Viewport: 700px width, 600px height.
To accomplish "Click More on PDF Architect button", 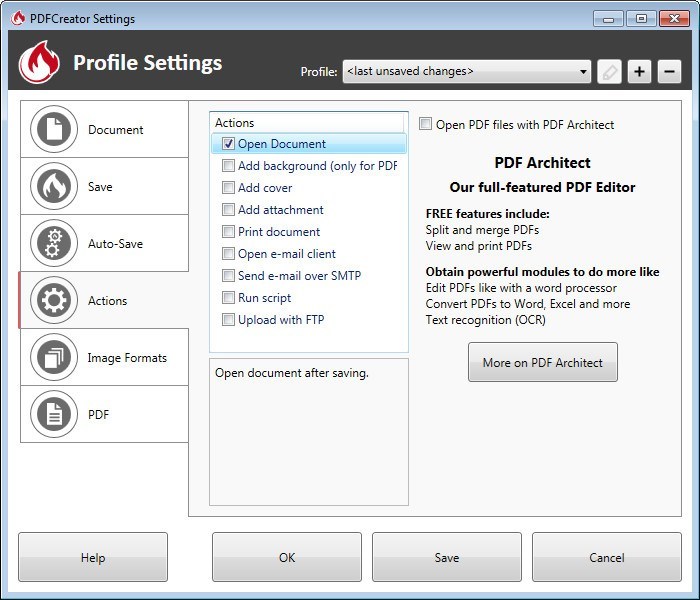I will (x=543, y=362).
